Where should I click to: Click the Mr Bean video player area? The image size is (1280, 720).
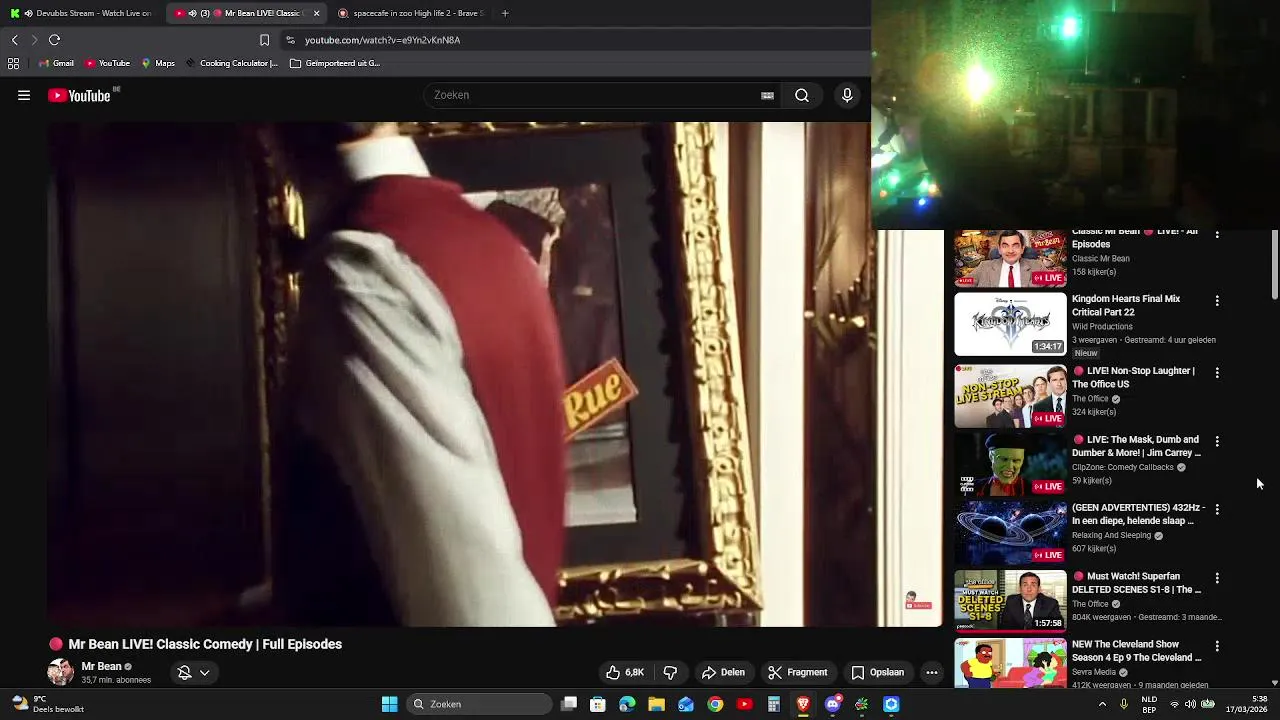494,374
